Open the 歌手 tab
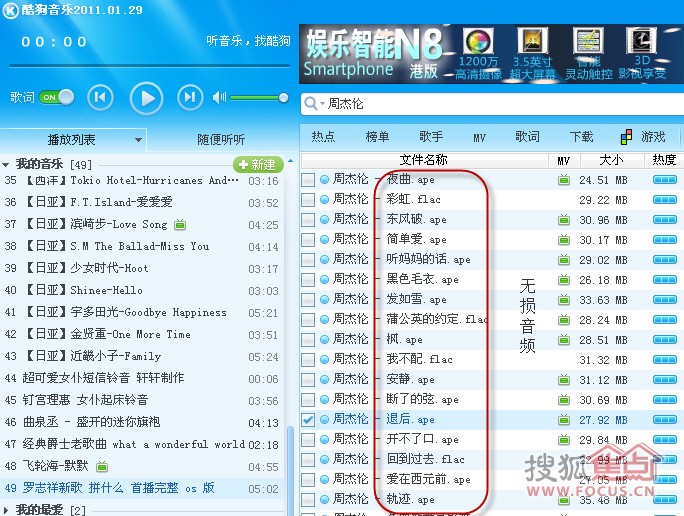684x516 pixels. coord(431,137)
